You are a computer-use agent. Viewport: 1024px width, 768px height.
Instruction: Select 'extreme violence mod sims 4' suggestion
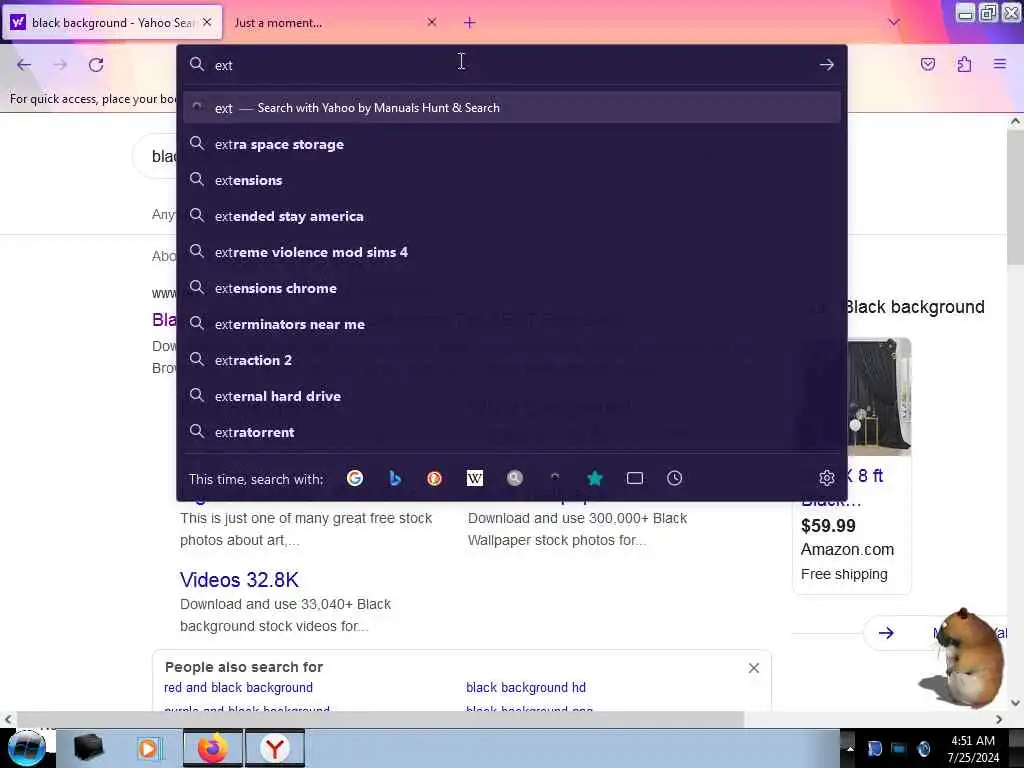point(511,252)
